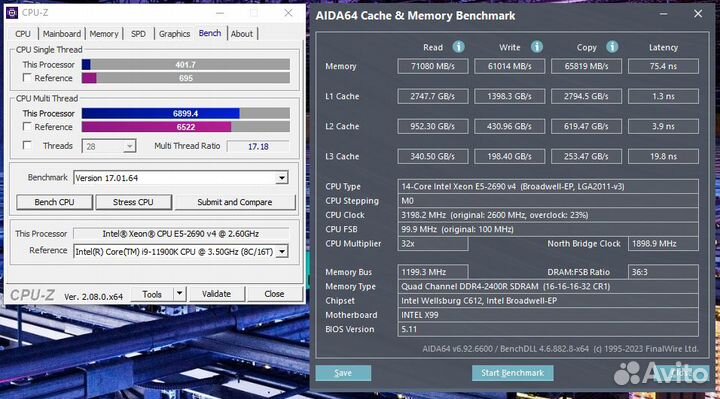Open the About tab
Screen dimensions: 720x399
(x=242, y=34)
